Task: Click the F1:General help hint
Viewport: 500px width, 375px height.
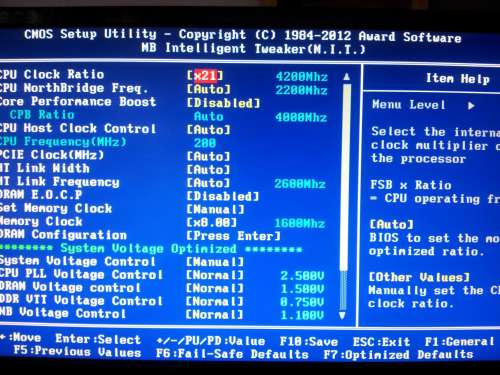Action: pyautogui.click(x=459, y=342)
